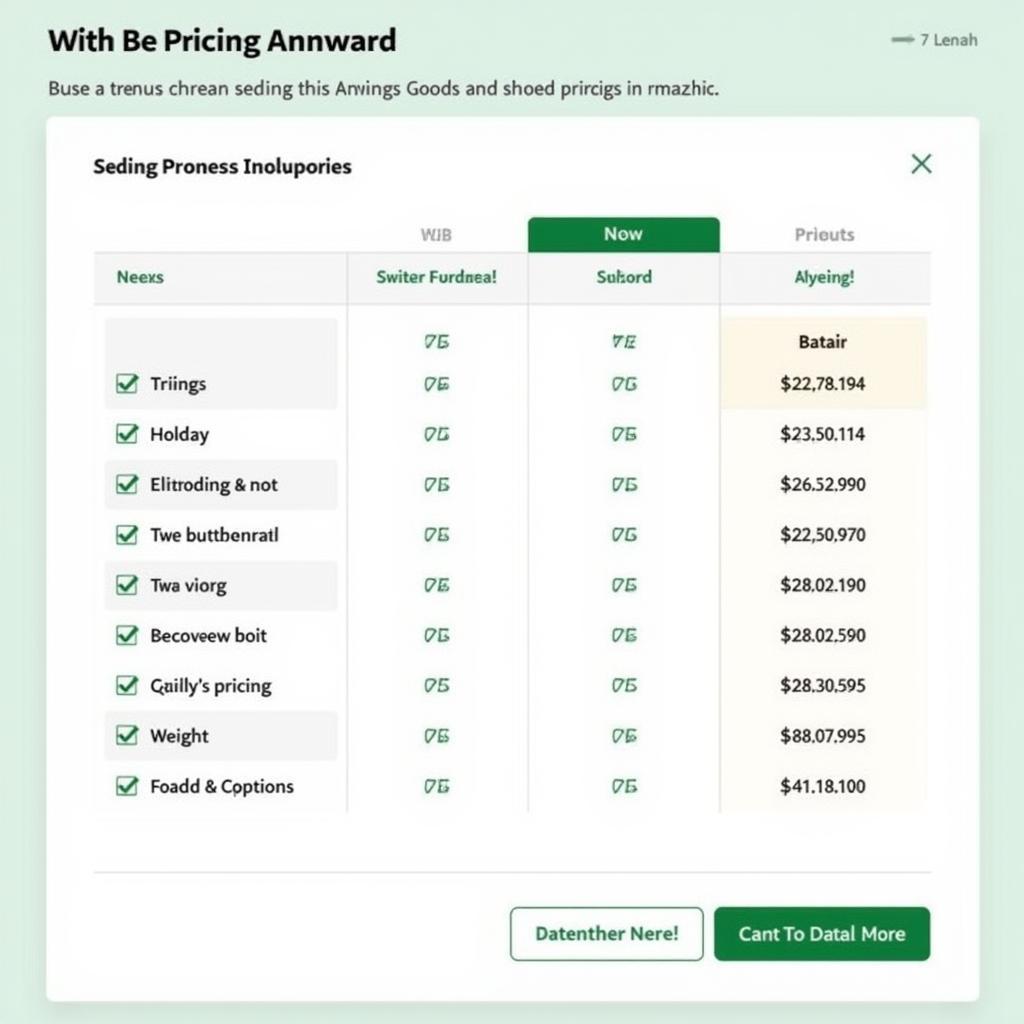Switch to the Now tab
The image size is (1024, 1024).
click(x=623, y=234)
